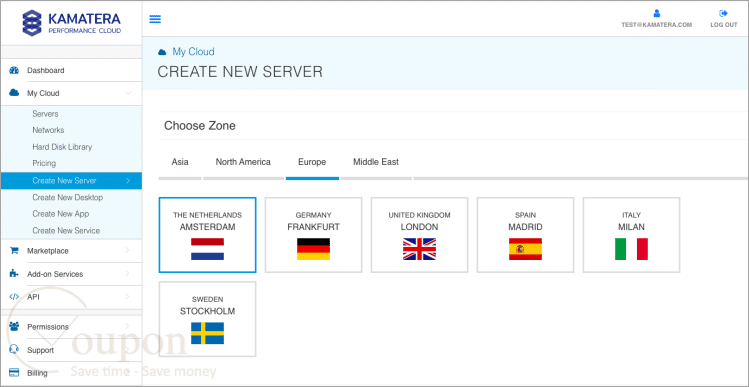Expand the Permissions chevron
749x387 pixels.
pyautogui.click(x=128, y=326)
